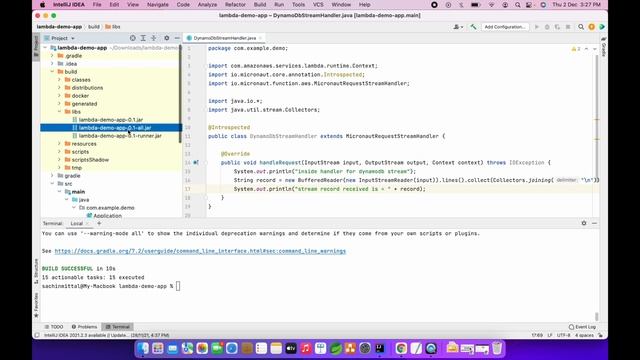Click the Terminal panel scrollbar

597,316
